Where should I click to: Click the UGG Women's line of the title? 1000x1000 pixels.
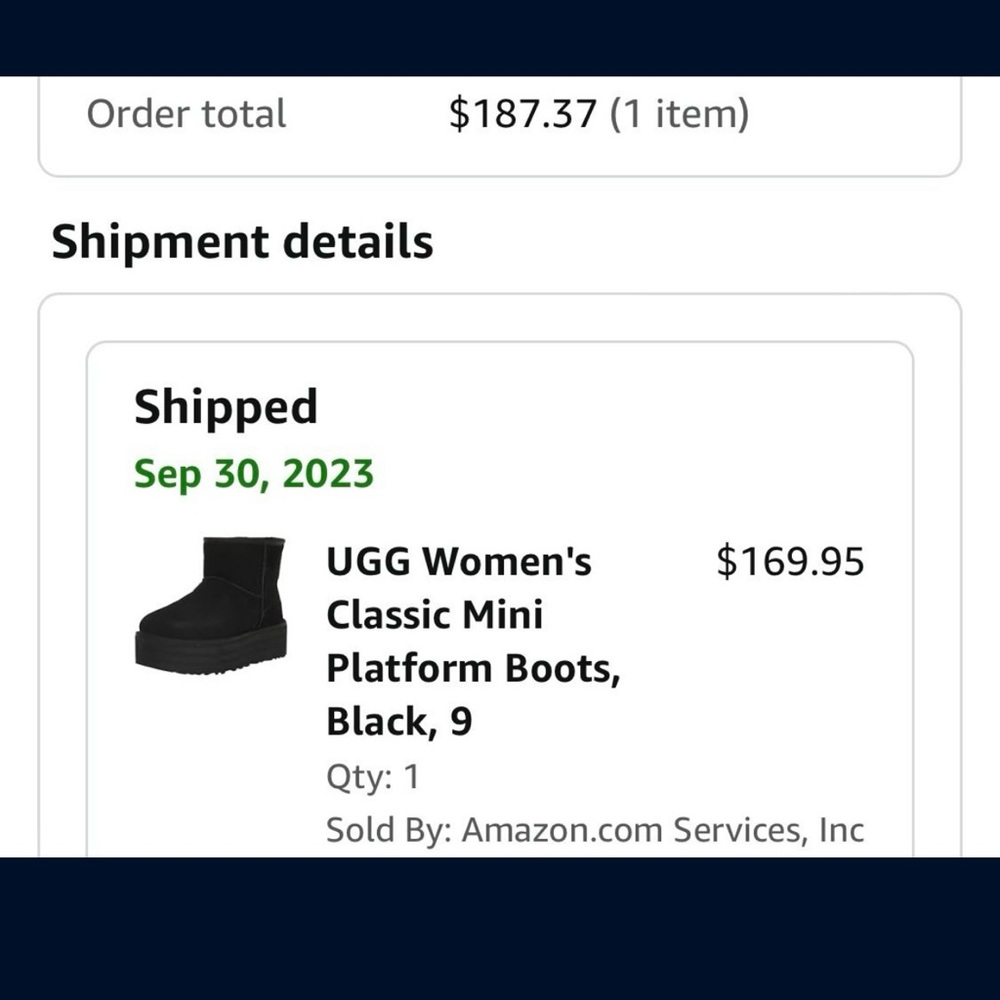[458, 562]
